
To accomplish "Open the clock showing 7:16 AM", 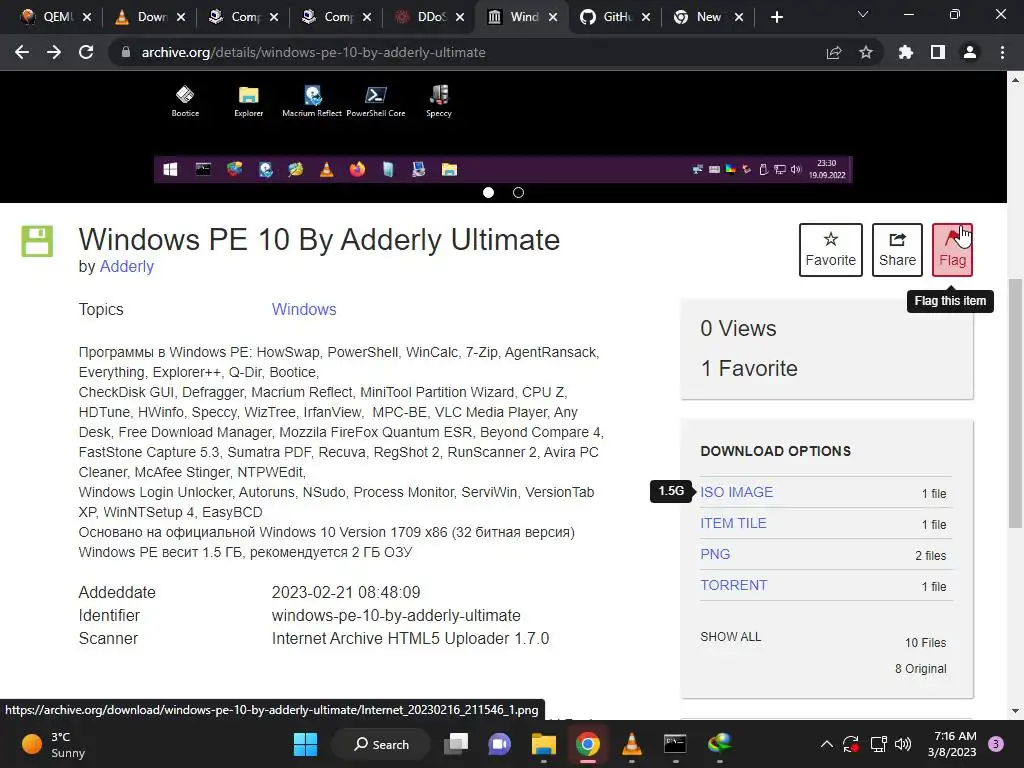I will (x=952, y=744).
